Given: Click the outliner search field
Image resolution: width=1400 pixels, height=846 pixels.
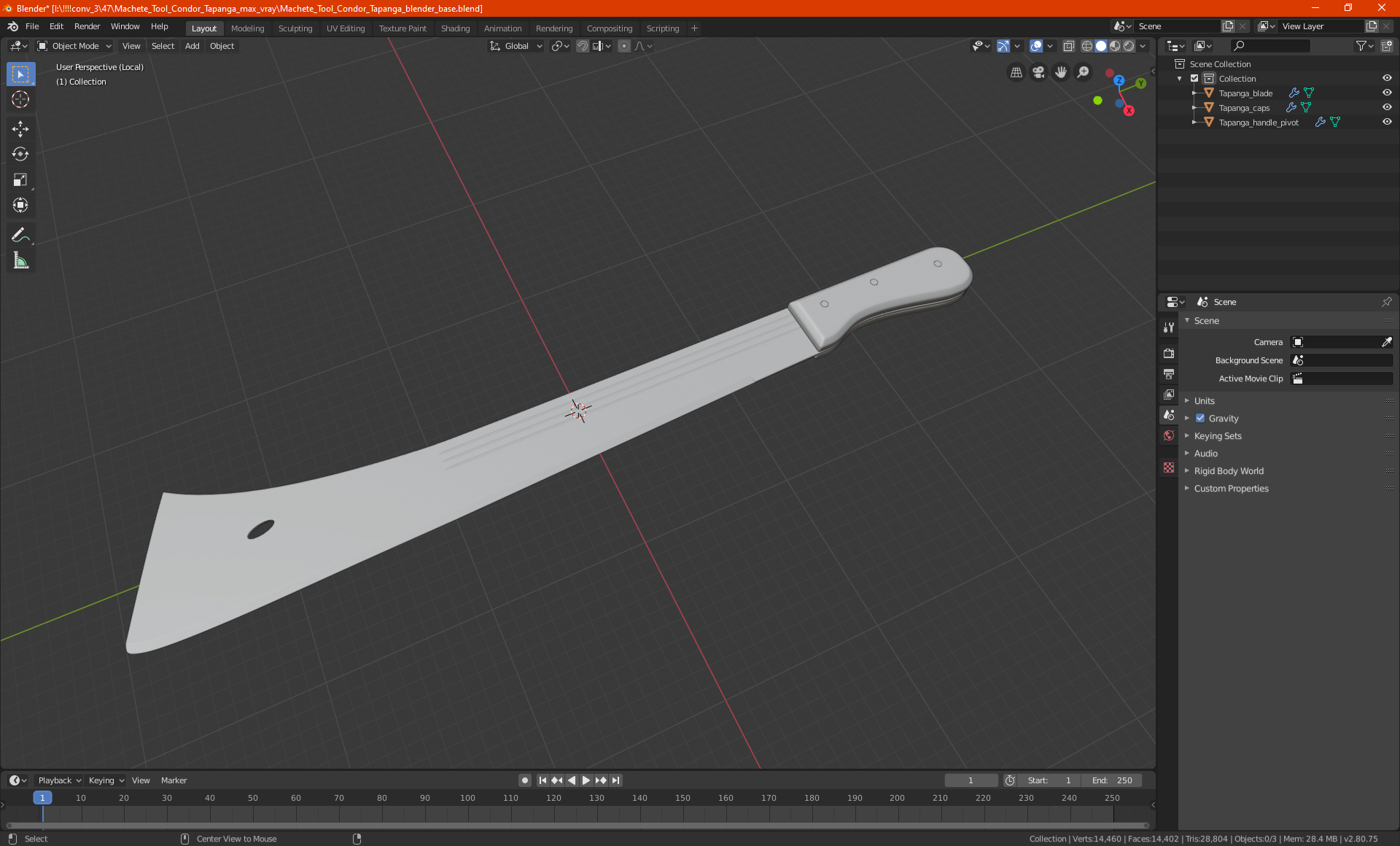Looking at the screenshot, I should 1269,46.
